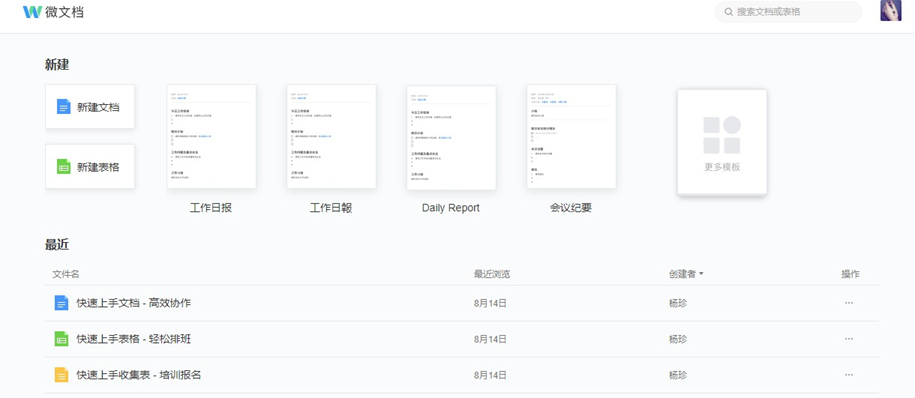Image resolution: width=915 pixels, height=398 pixels.
Task: Click the 最近浏览 column header
Action: pos(492,274)
